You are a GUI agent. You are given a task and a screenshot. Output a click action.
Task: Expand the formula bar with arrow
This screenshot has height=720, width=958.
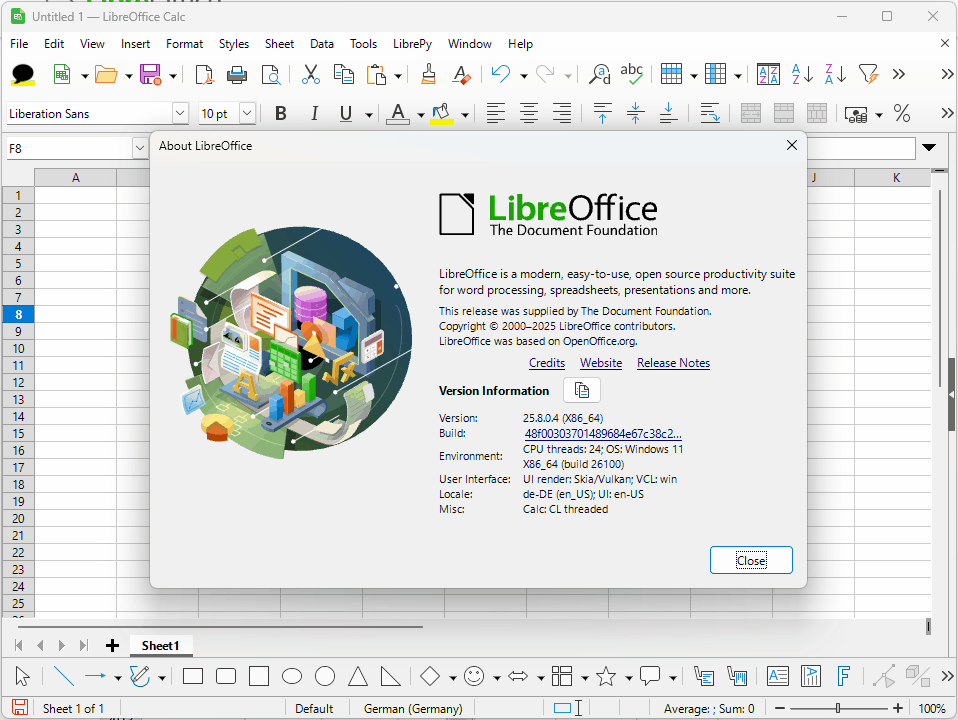pos(929,147)
